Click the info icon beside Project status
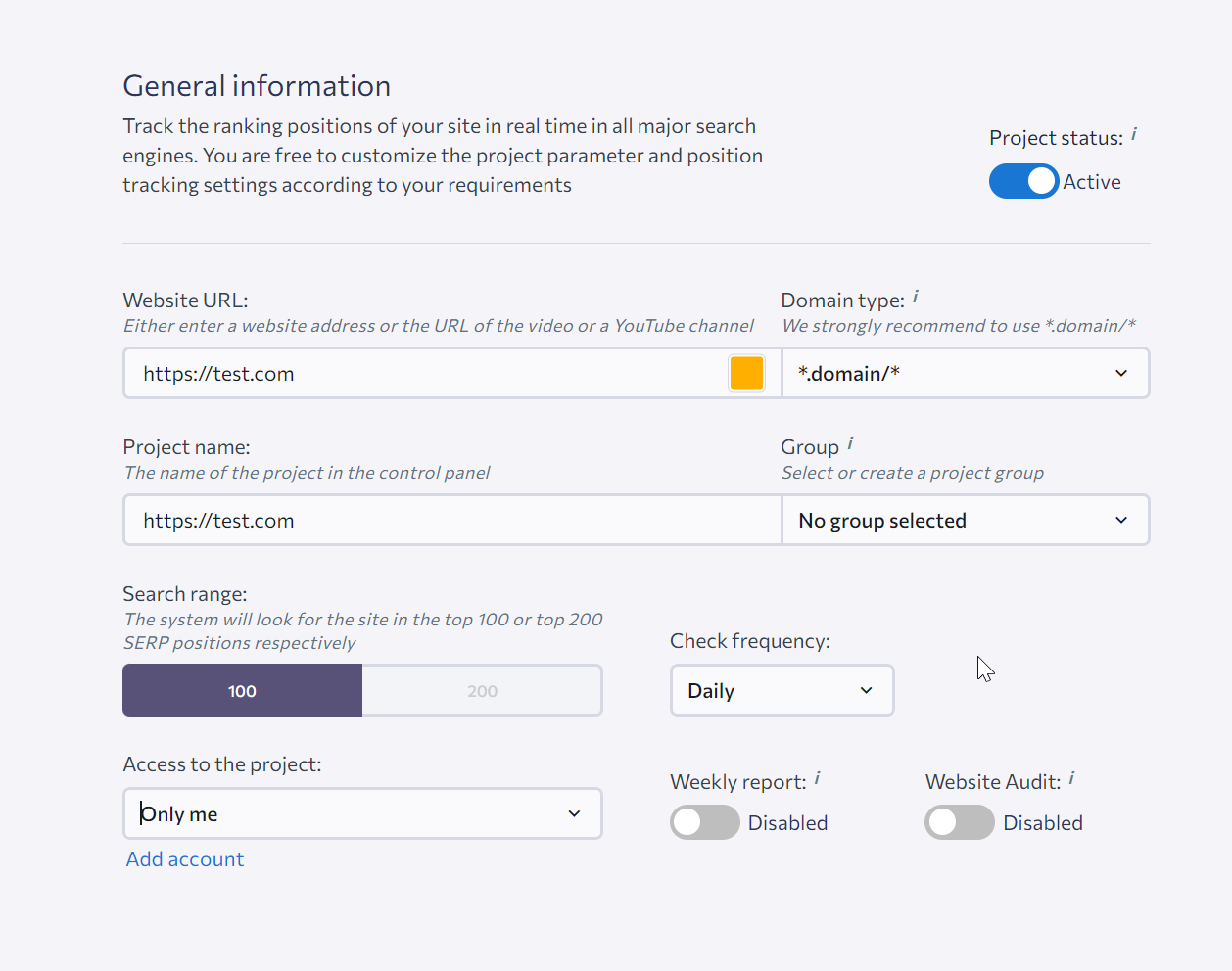1232x971 pixels. 1134,135
